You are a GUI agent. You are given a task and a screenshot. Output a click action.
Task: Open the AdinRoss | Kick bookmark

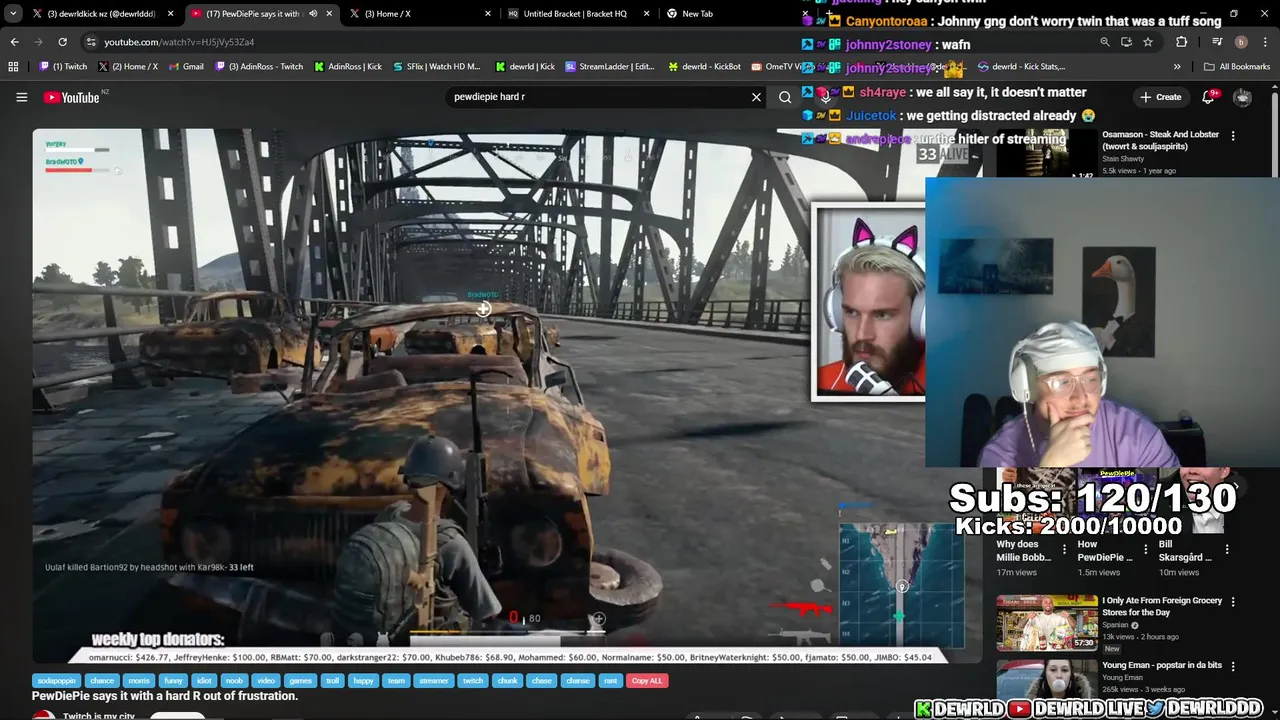point(348,67)
